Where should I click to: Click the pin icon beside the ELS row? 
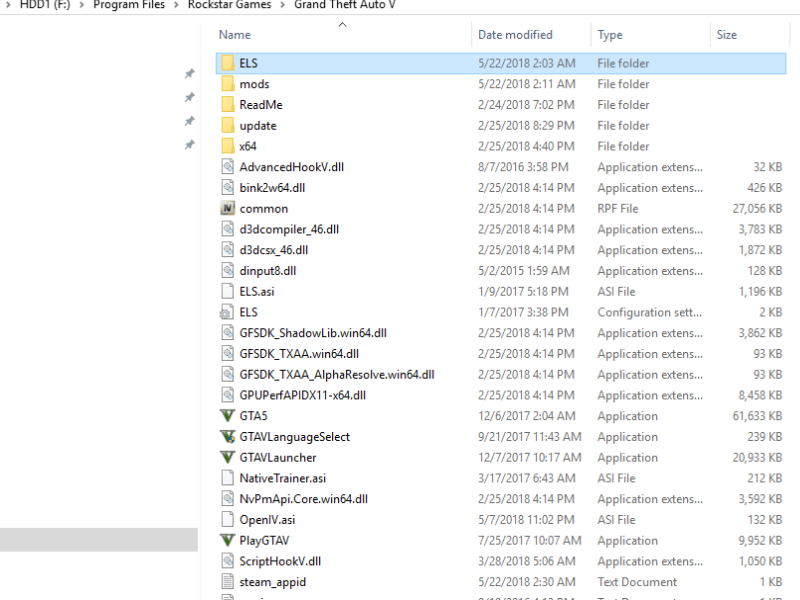[x=190, y=73]
